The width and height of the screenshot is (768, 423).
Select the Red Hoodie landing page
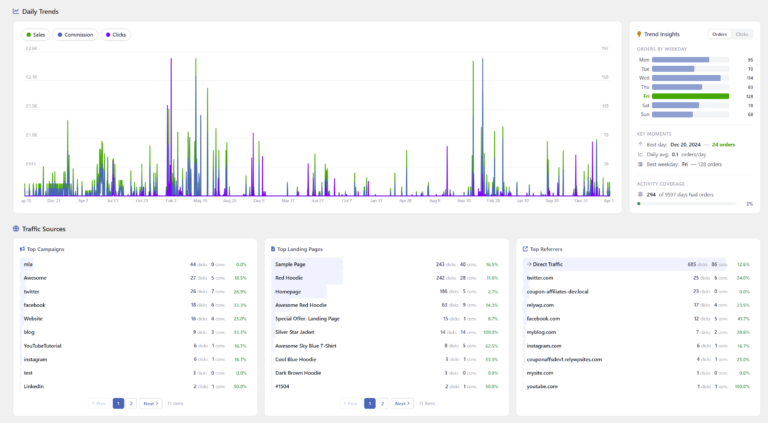coord(387,278)
